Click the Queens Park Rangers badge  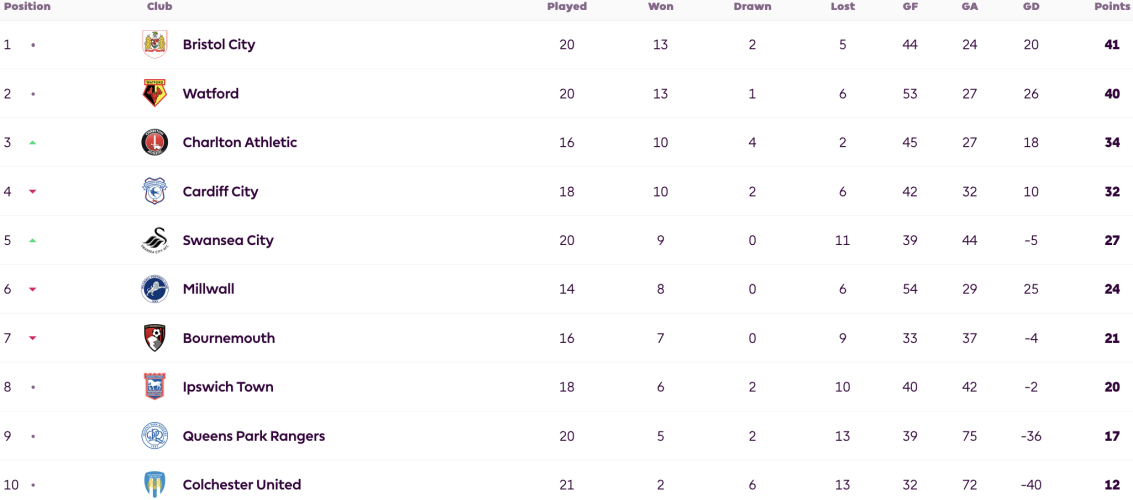(x=155, y=436)
